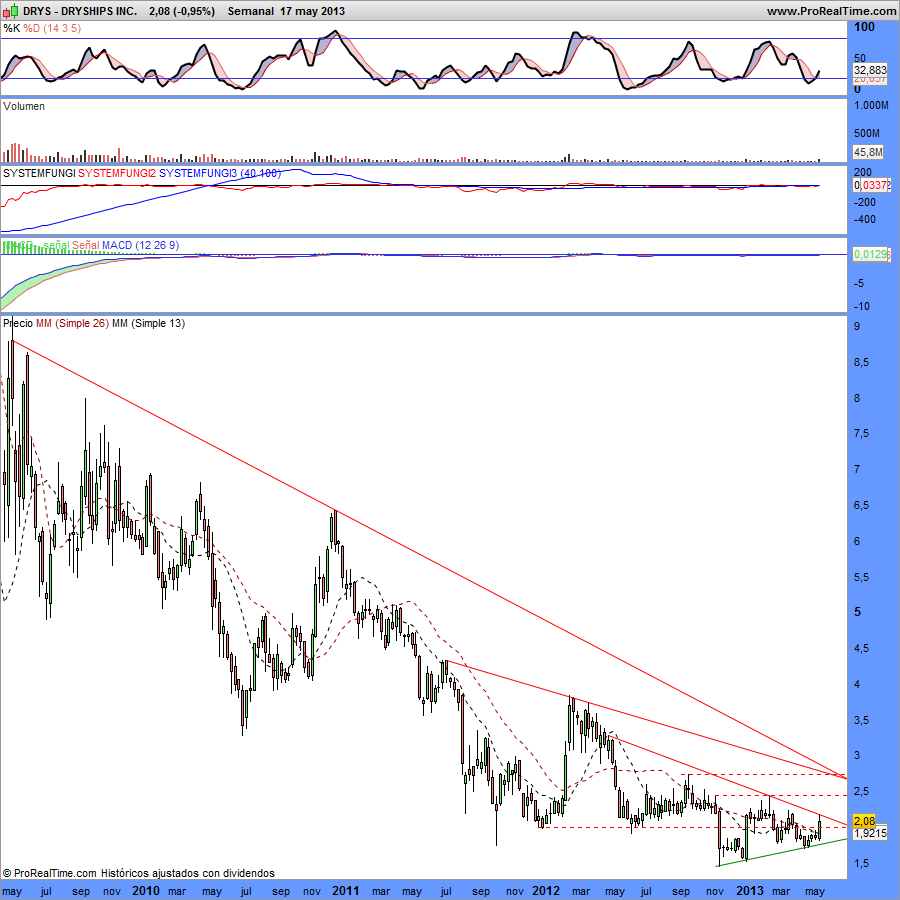Click the 2011 year marker on time axis

coord(346,890)
